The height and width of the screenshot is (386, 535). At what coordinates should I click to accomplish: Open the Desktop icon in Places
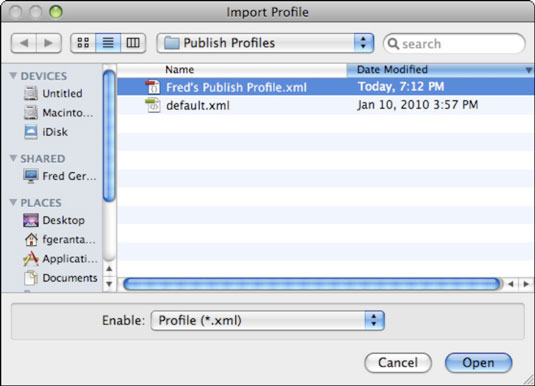point(31,220)
